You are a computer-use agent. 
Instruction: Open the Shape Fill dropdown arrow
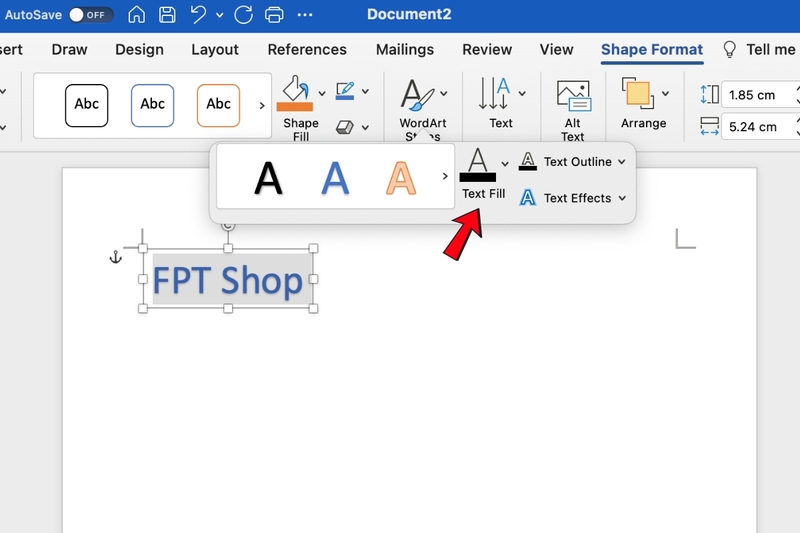[322, 93]
